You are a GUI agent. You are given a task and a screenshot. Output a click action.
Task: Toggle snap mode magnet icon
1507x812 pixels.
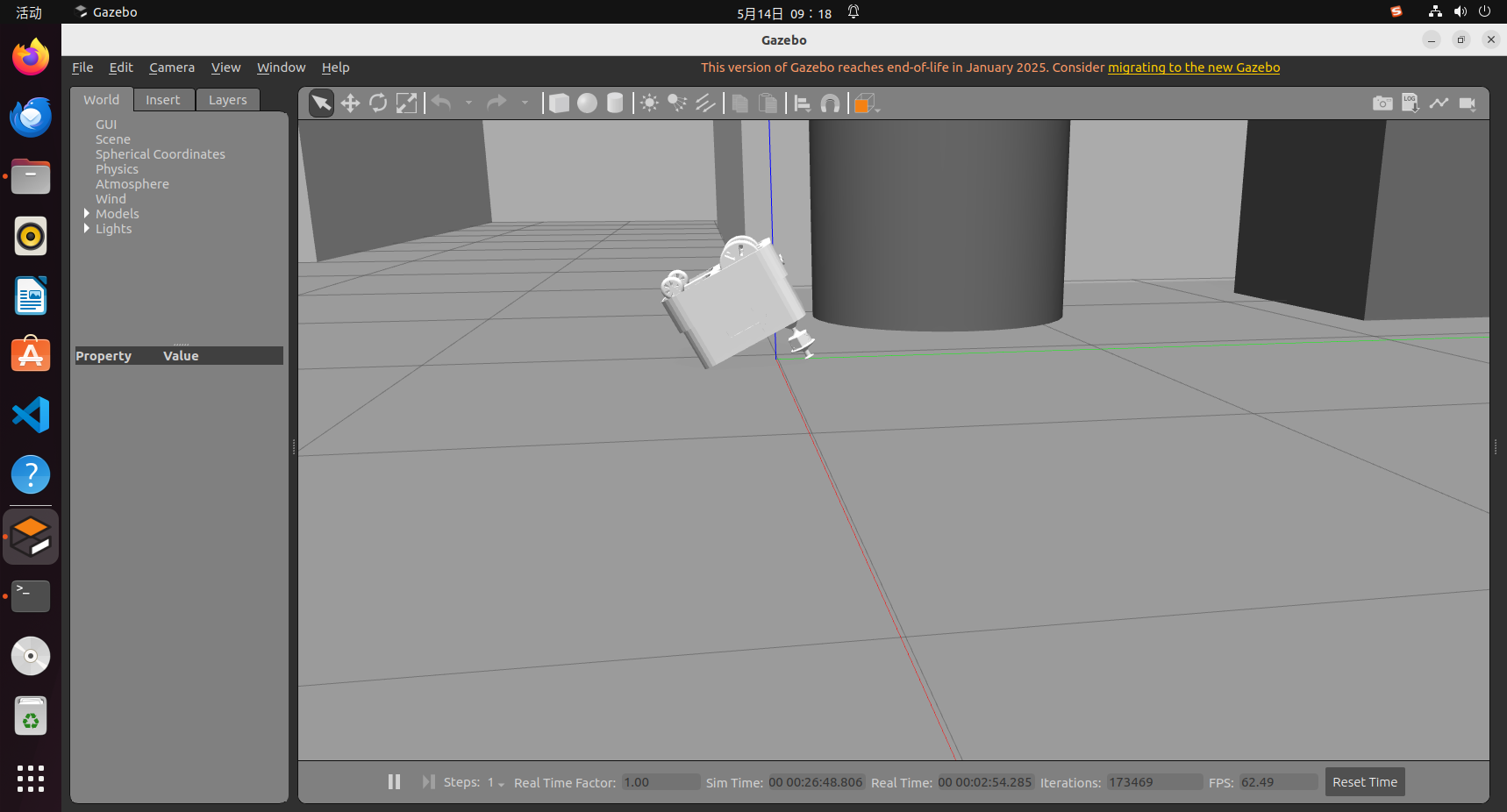click(830, 103)
